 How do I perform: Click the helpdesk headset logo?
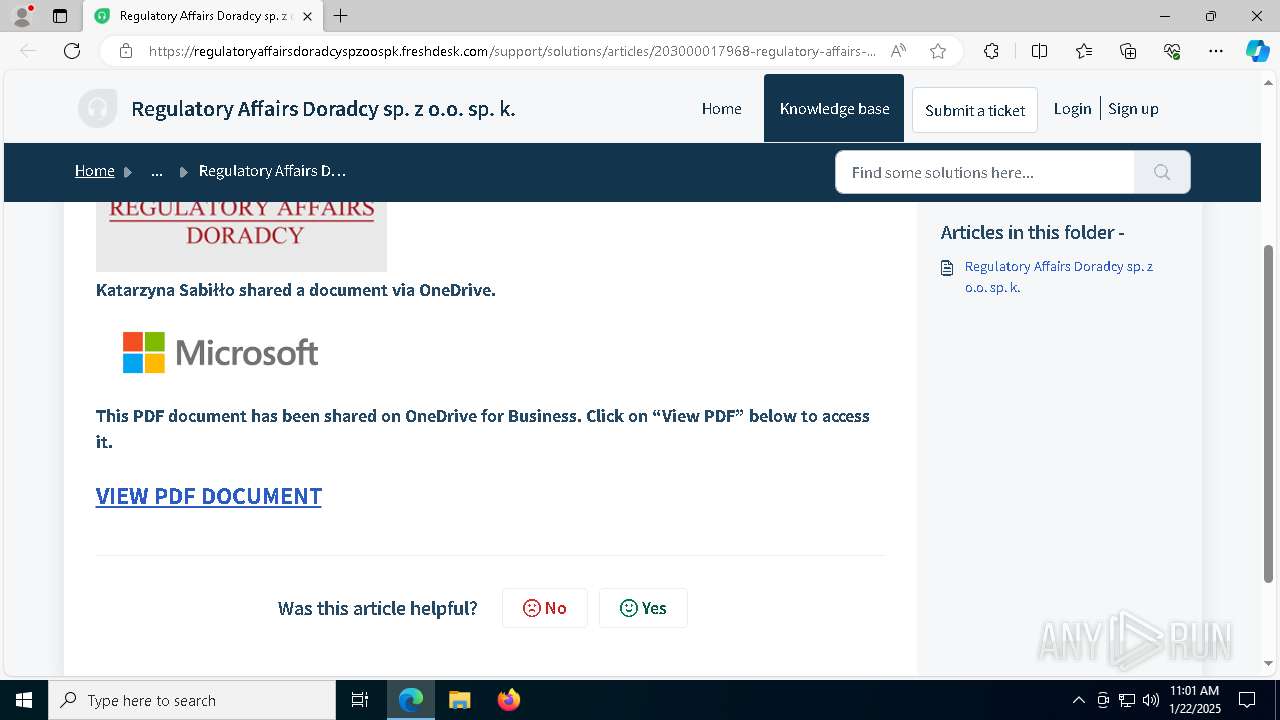pyautogui.click(x=97, y=109)
